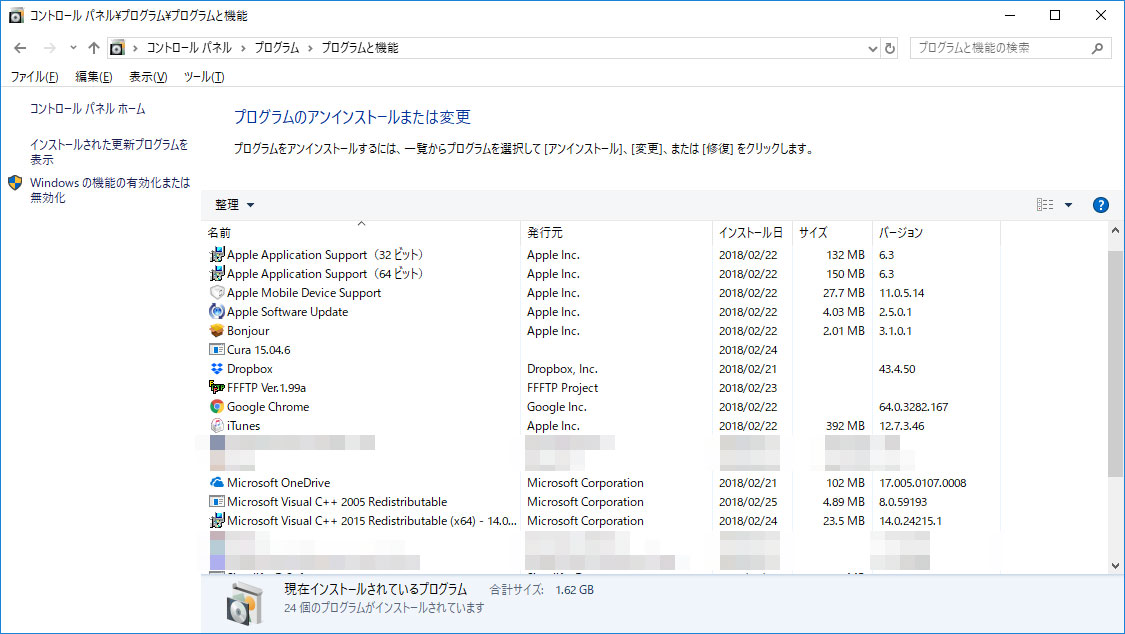Go up one folder level

pos(94,48)
